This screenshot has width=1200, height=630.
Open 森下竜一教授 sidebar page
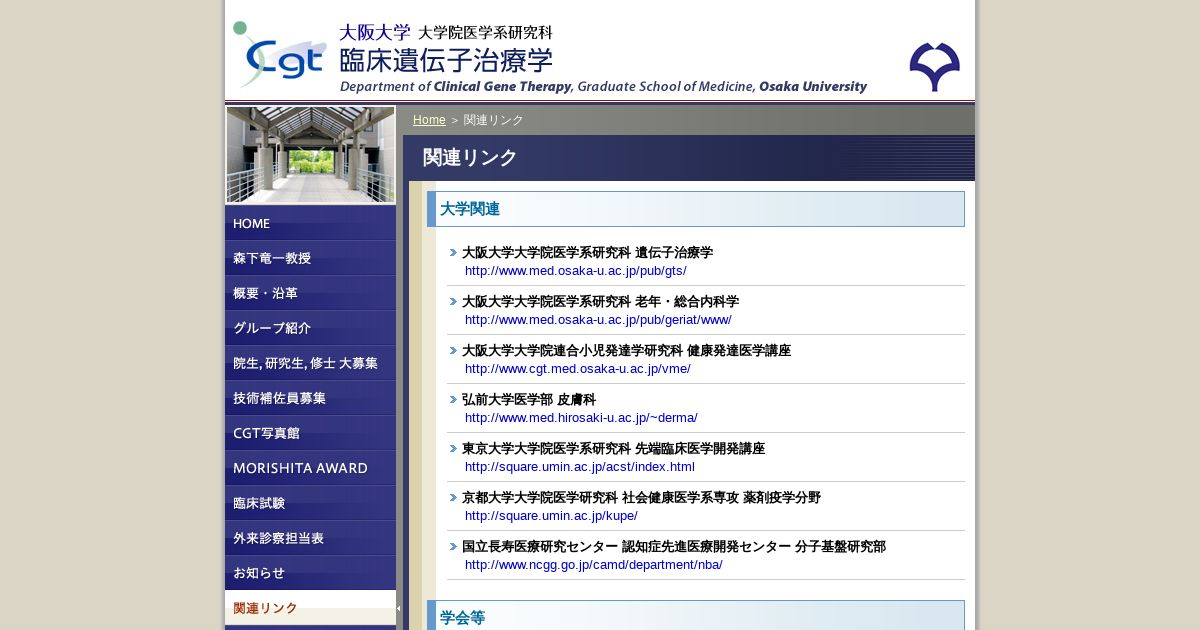pos(310,258)
